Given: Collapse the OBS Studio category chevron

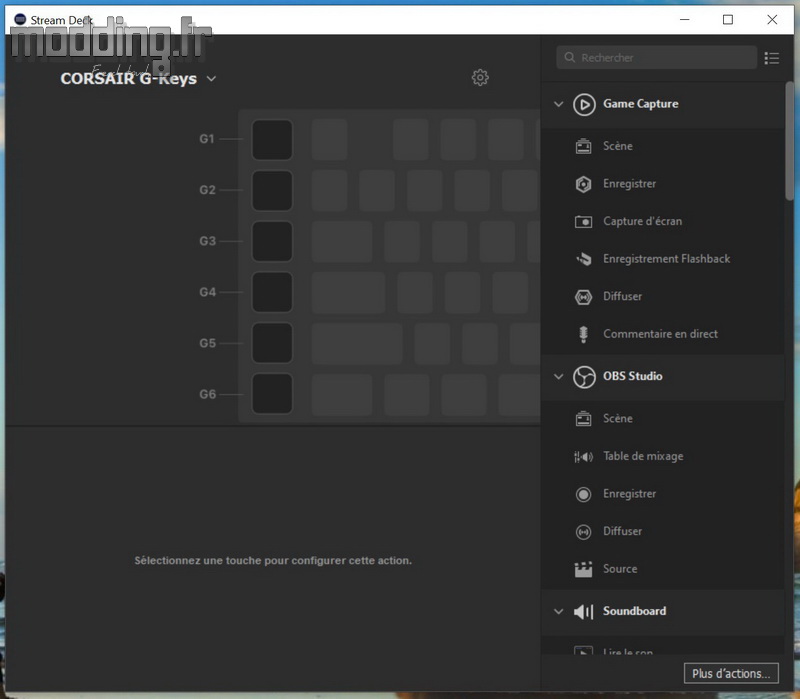Looking at the screenshot, I should coord(559,377).
